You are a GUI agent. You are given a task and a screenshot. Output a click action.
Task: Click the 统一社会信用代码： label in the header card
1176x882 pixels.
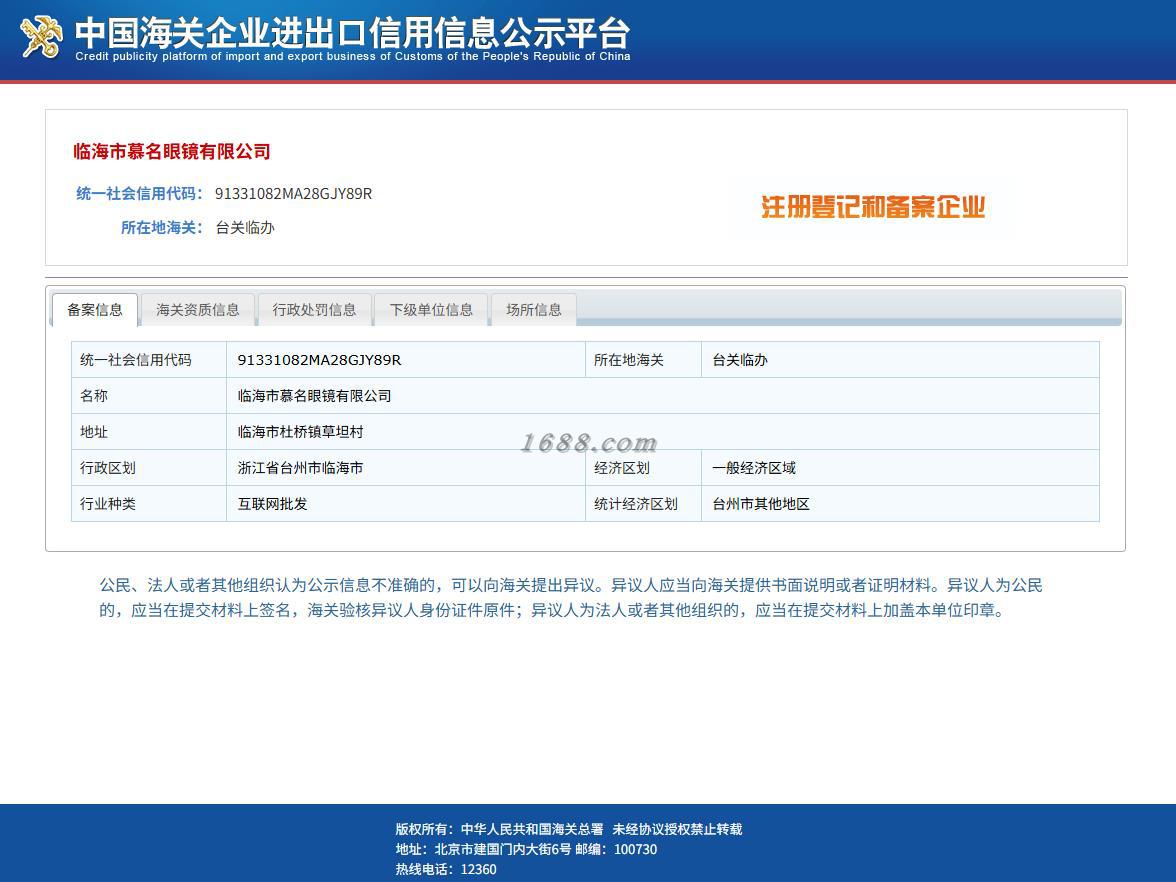coord(139,194)
